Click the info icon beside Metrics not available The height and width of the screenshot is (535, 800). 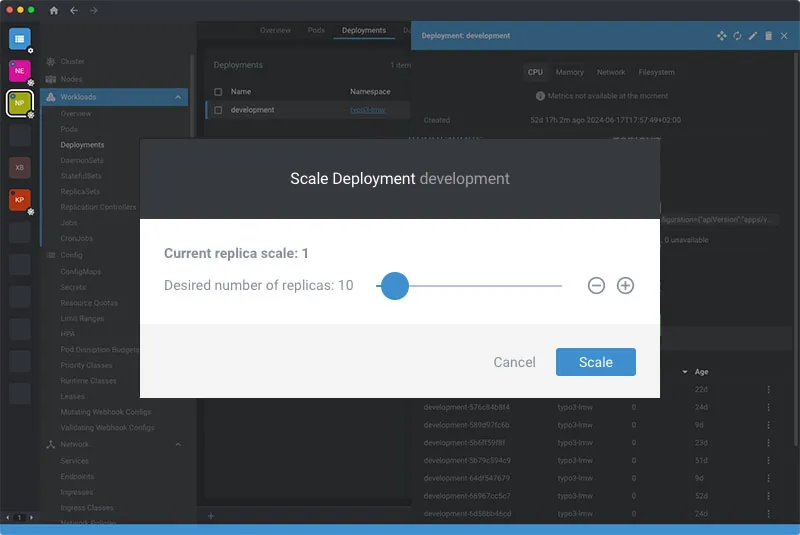[540, 96]
